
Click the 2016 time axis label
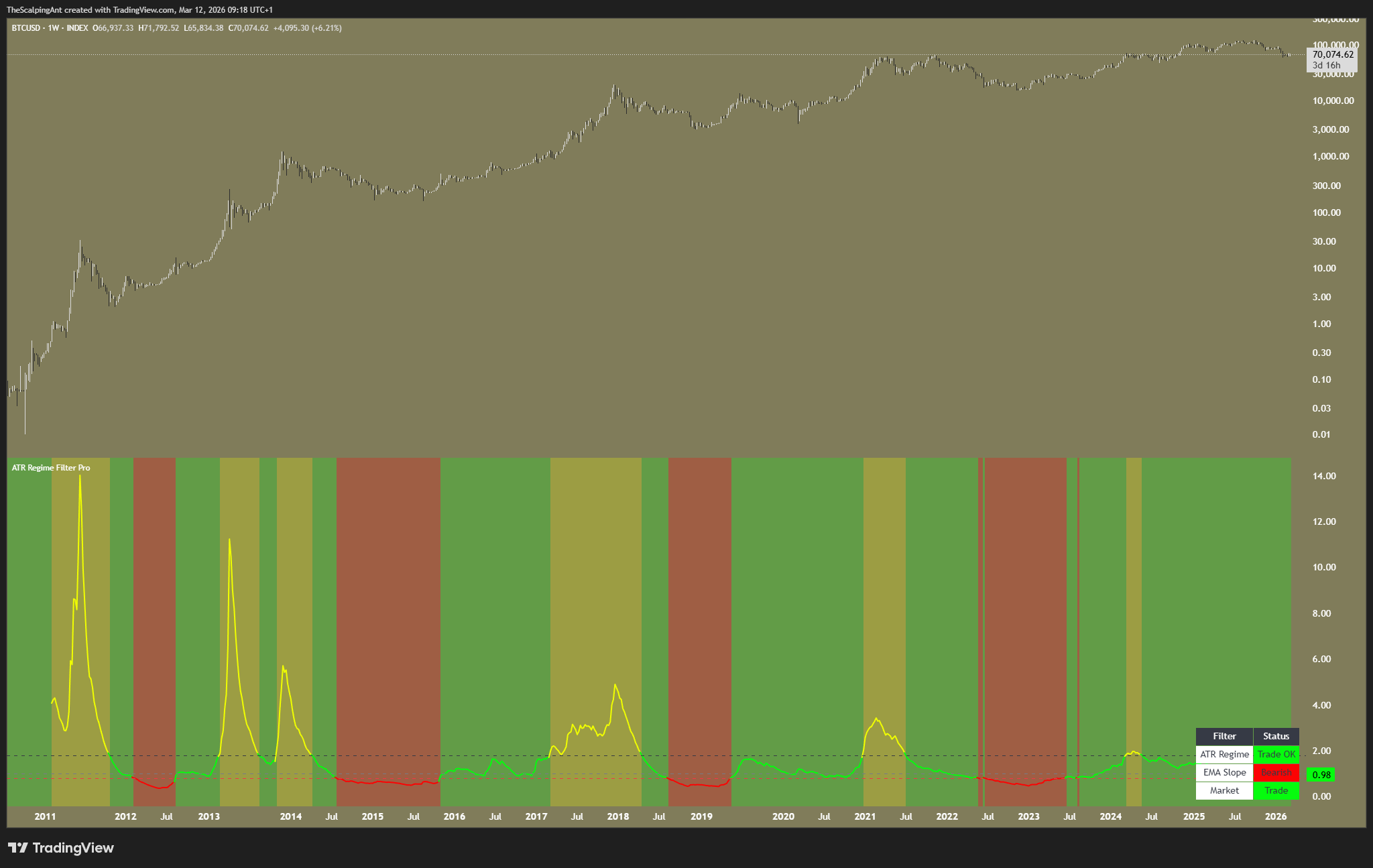tap(455, 816)
